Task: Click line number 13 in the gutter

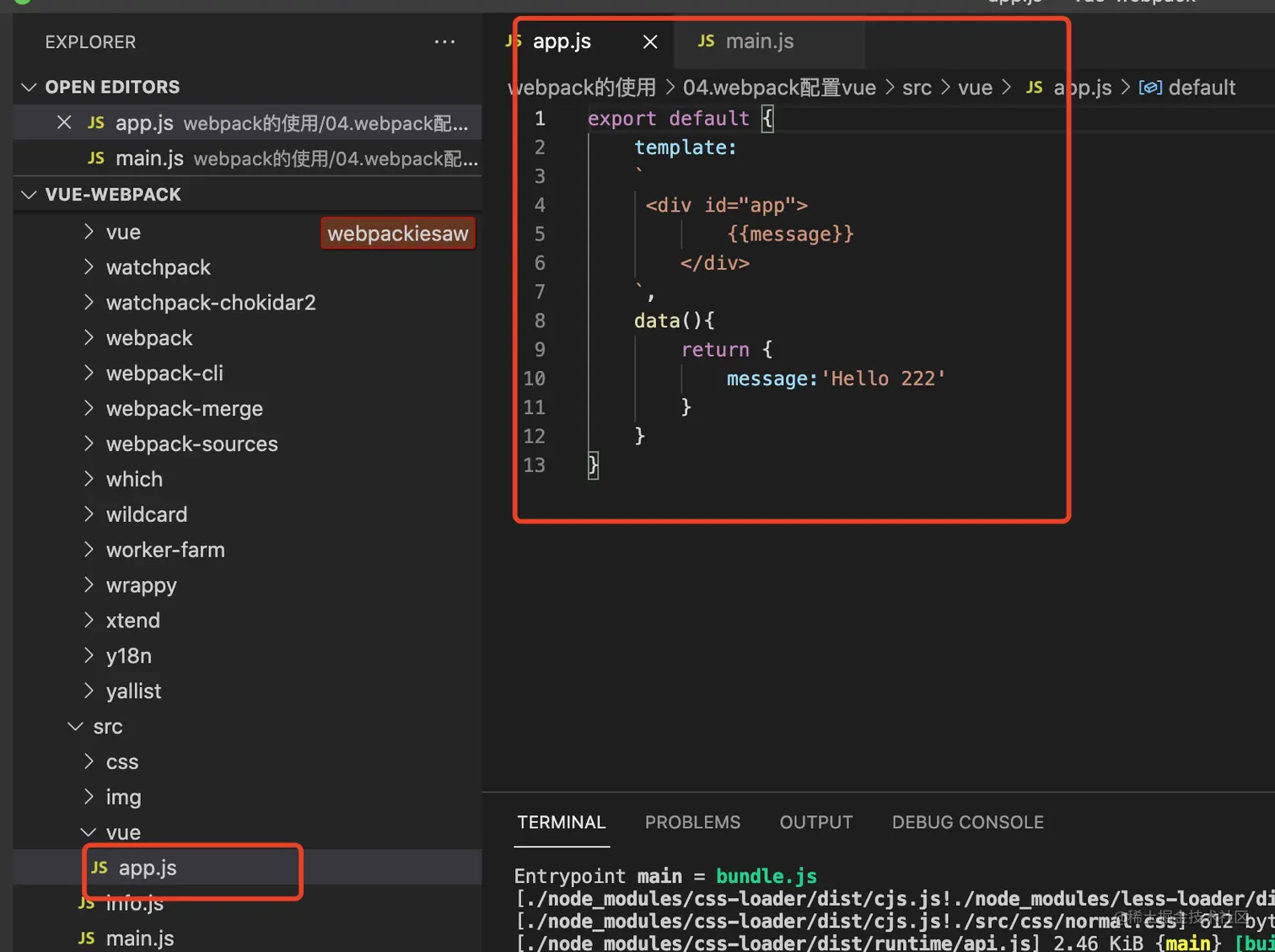Action: coord(534,465)
